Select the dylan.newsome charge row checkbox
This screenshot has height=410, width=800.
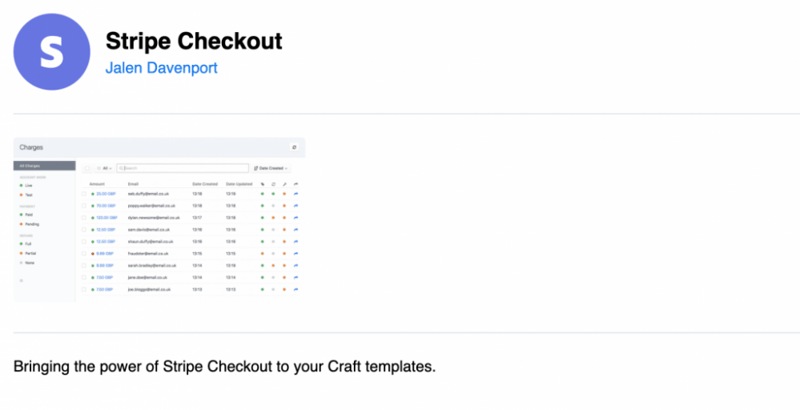point(84,217)
